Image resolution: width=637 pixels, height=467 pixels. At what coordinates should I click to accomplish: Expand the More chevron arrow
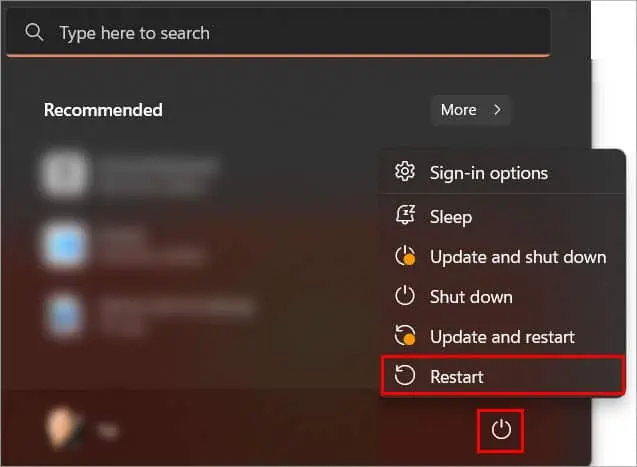pyautogui.click(x=497, y=110)
